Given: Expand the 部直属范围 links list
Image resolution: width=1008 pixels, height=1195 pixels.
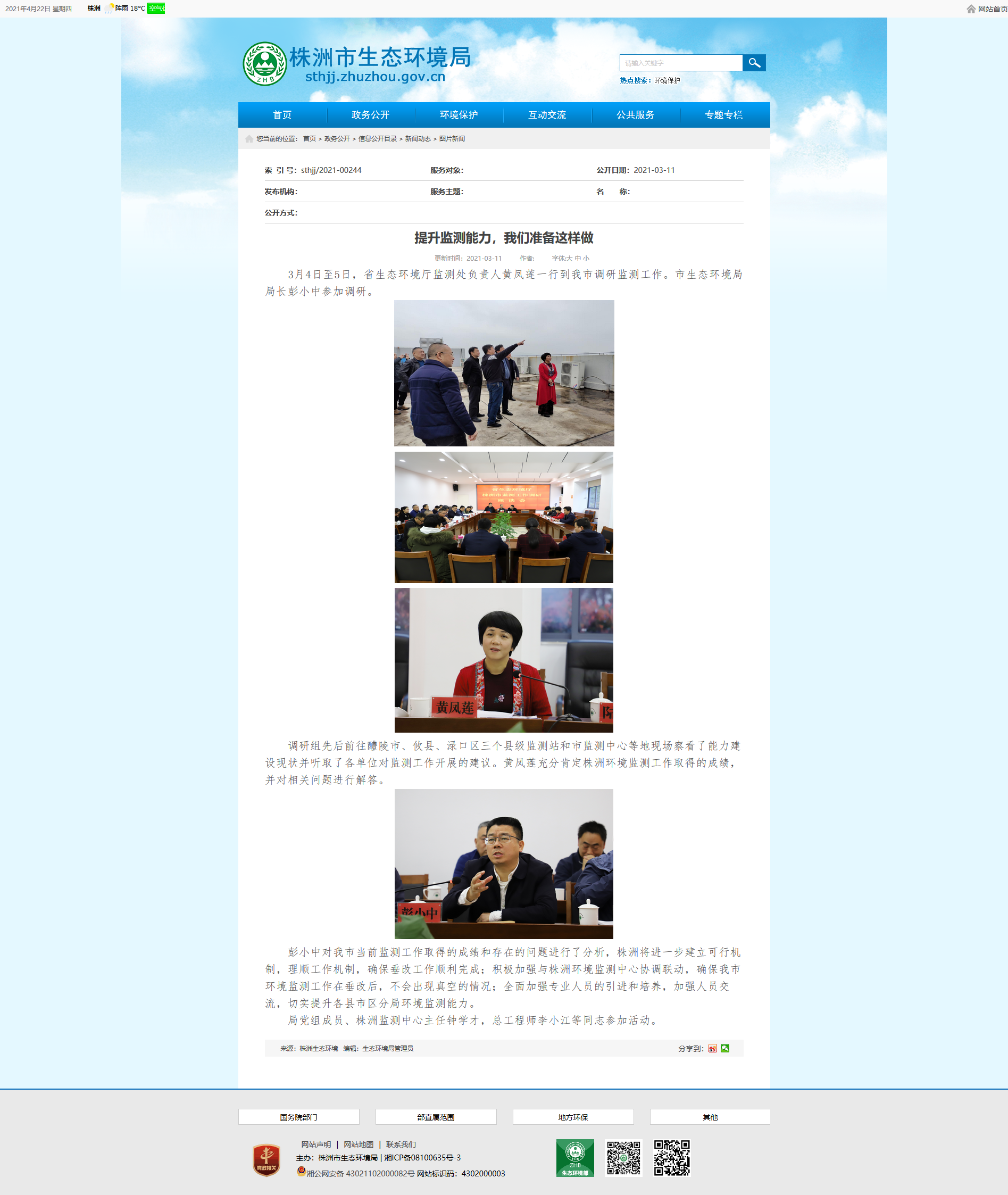Looking at the screenshot, I should pyautogui.click(x=436, y=1117).
